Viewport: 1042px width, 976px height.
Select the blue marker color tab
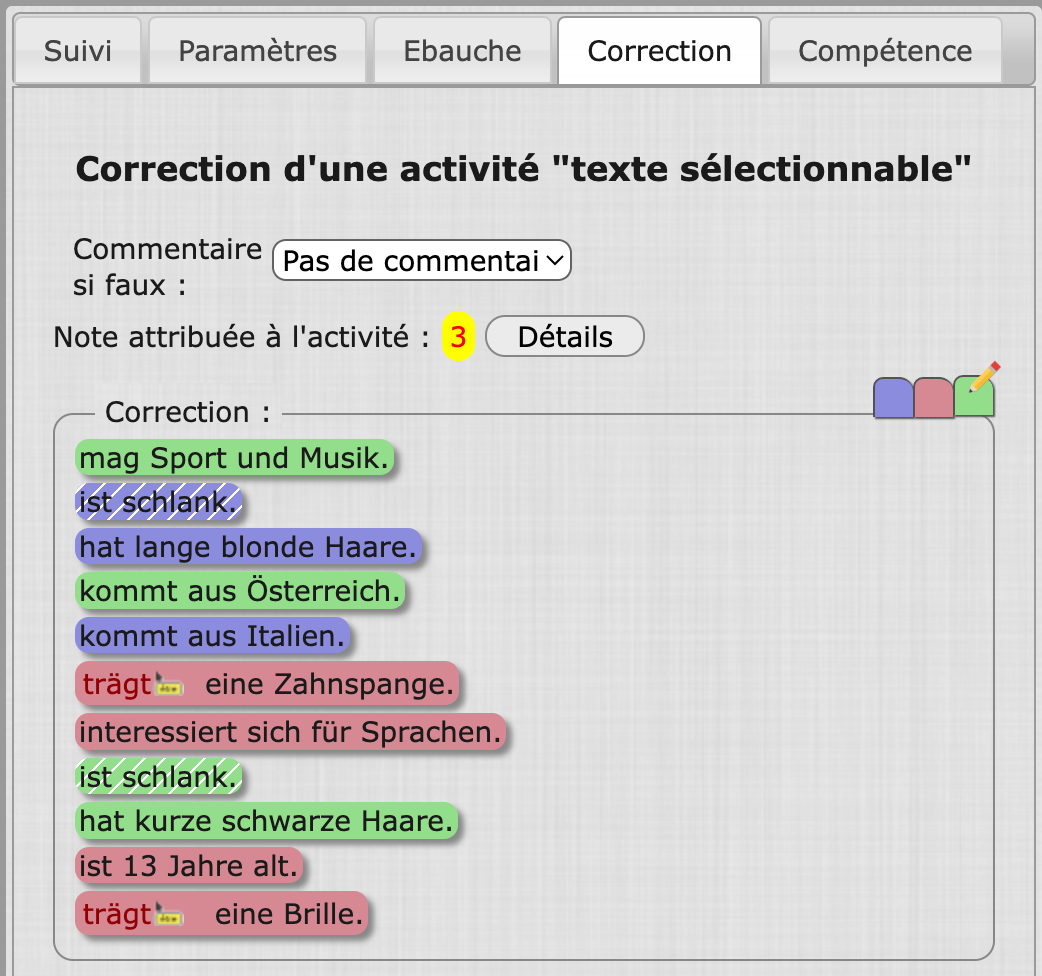point(893,398)
